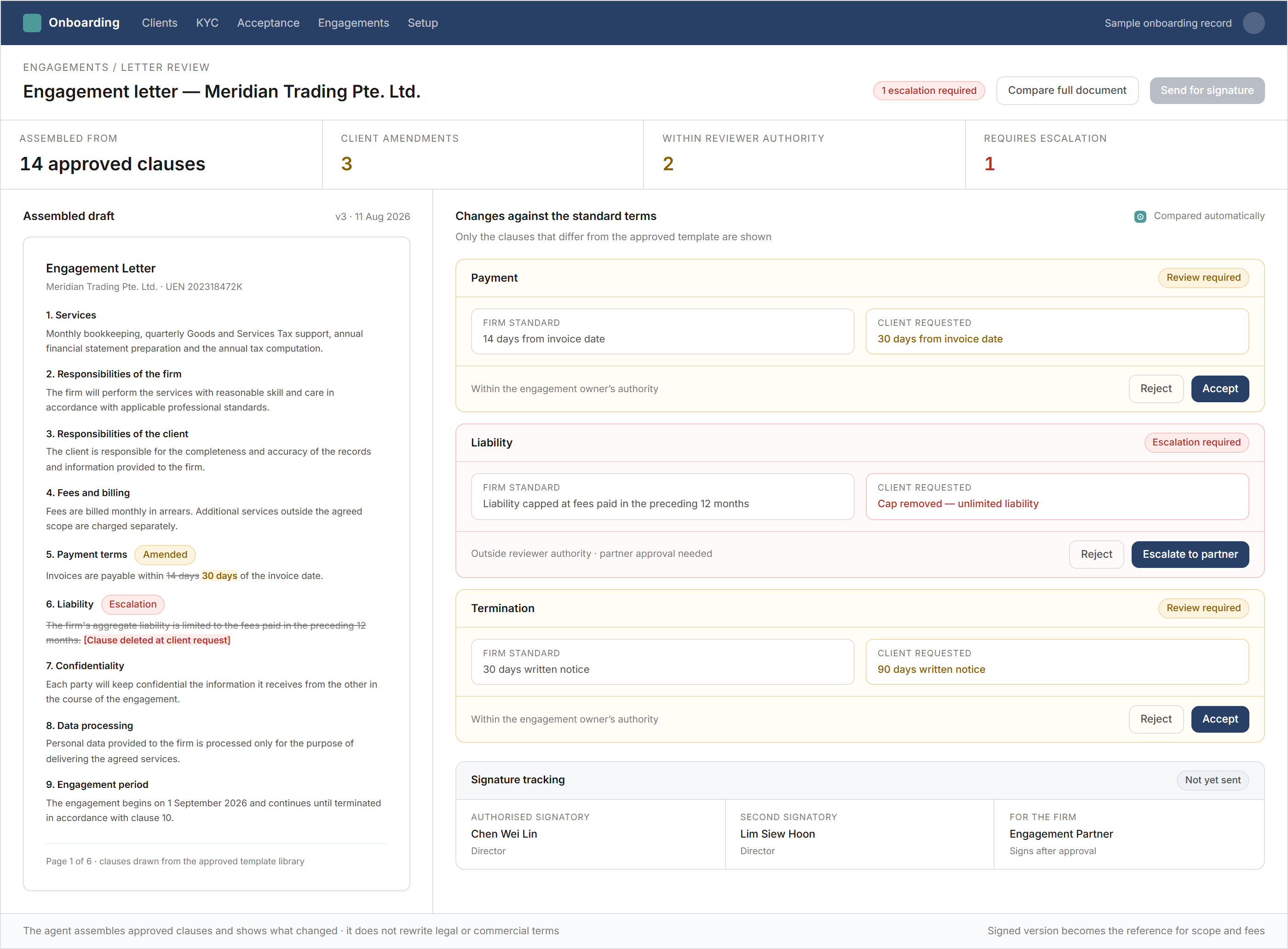Click the 'ENGAGEMENTS / LETTER REVIEW' breadcrumb

116,67
